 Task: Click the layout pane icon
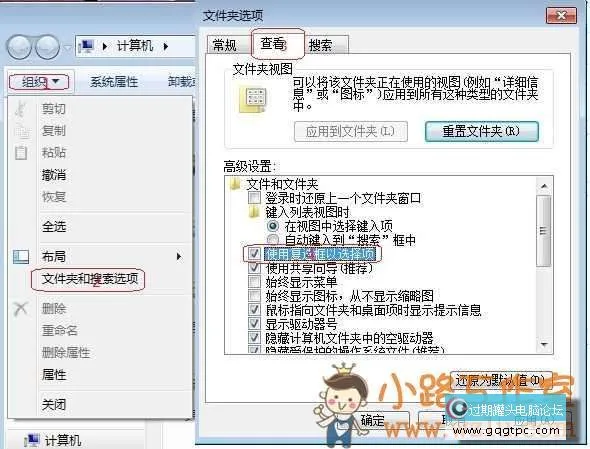(21, 256)
